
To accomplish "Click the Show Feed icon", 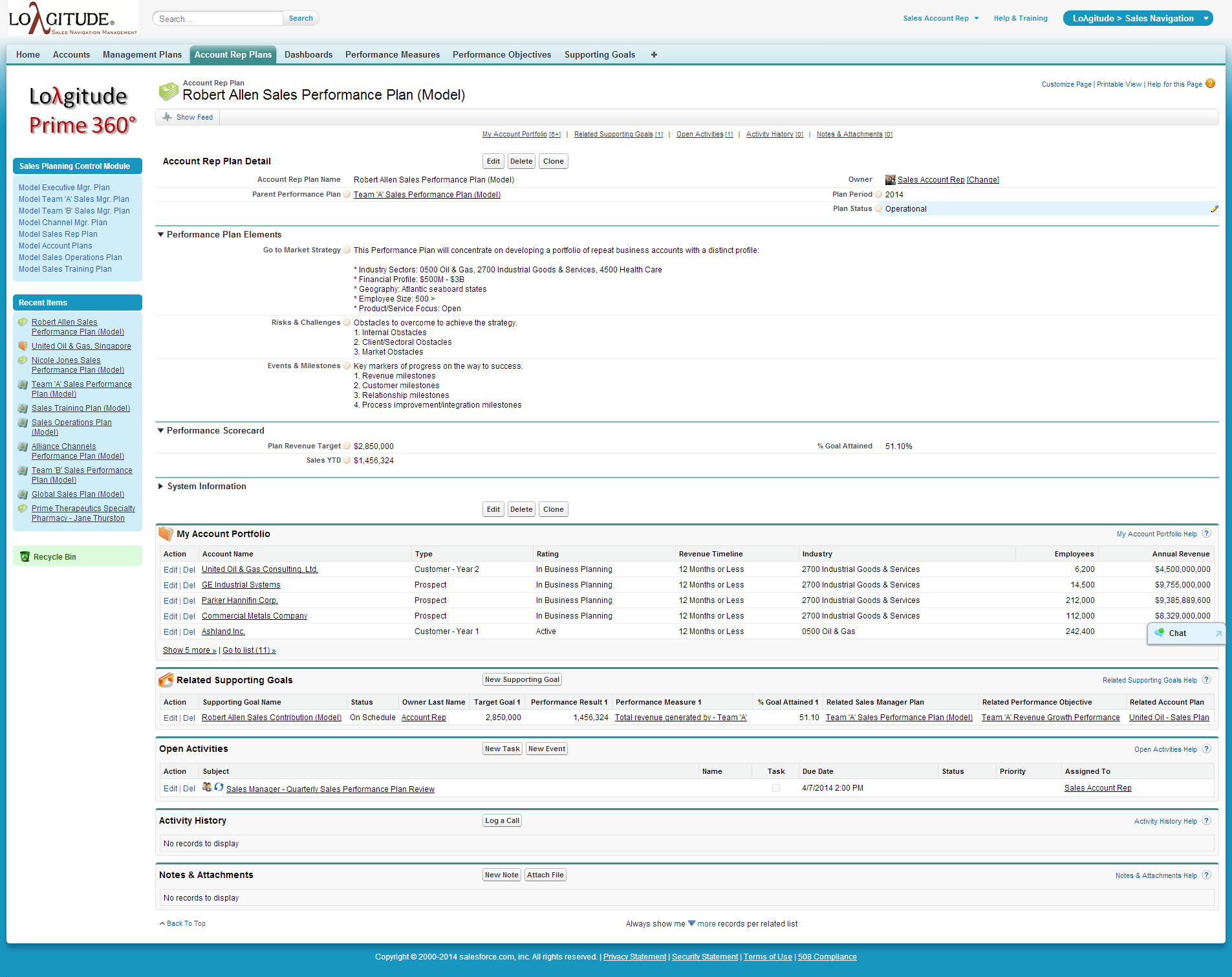I will pyautogui.click(x=168, y=117).
